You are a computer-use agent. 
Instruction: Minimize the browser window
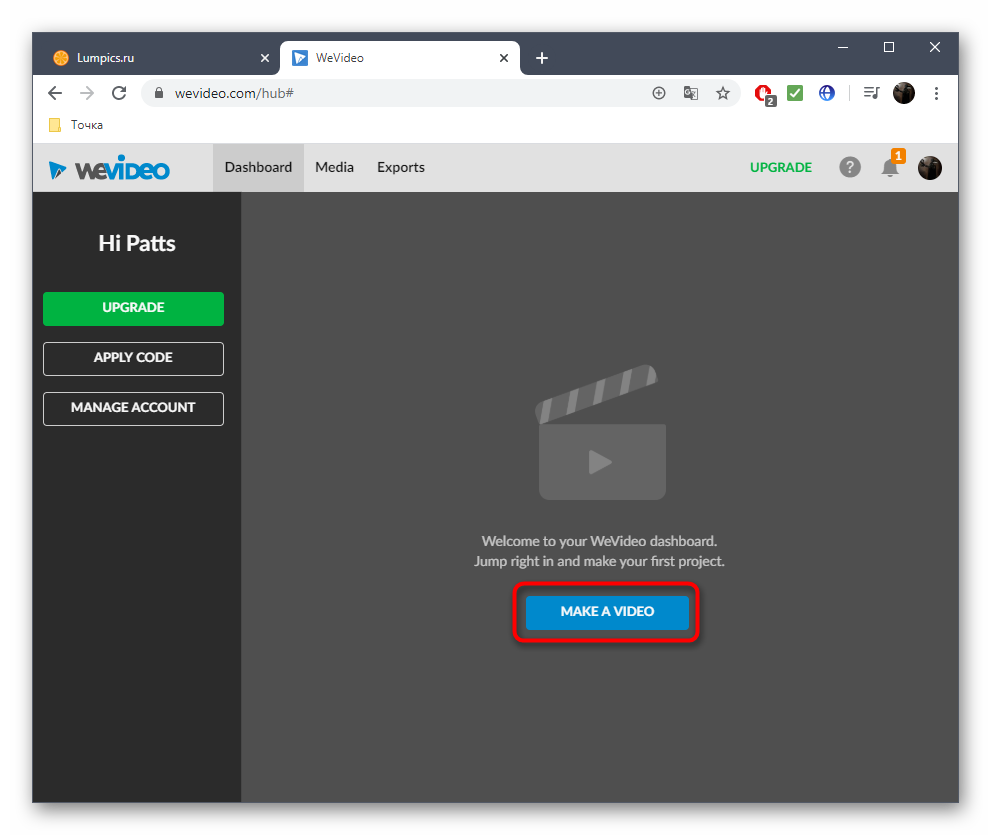(x=842, y=47)
